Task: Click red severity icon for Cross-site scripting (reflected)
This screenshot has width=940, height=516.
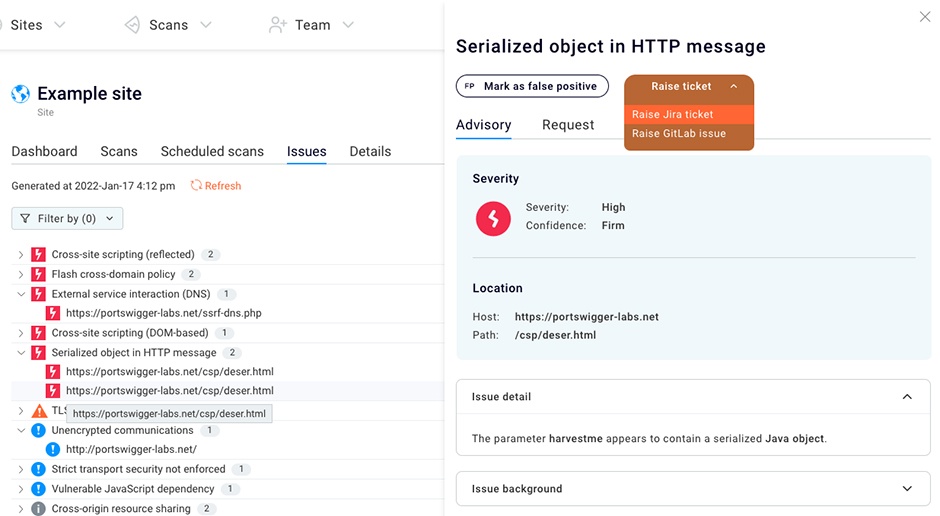Action: tap(38, 255)
